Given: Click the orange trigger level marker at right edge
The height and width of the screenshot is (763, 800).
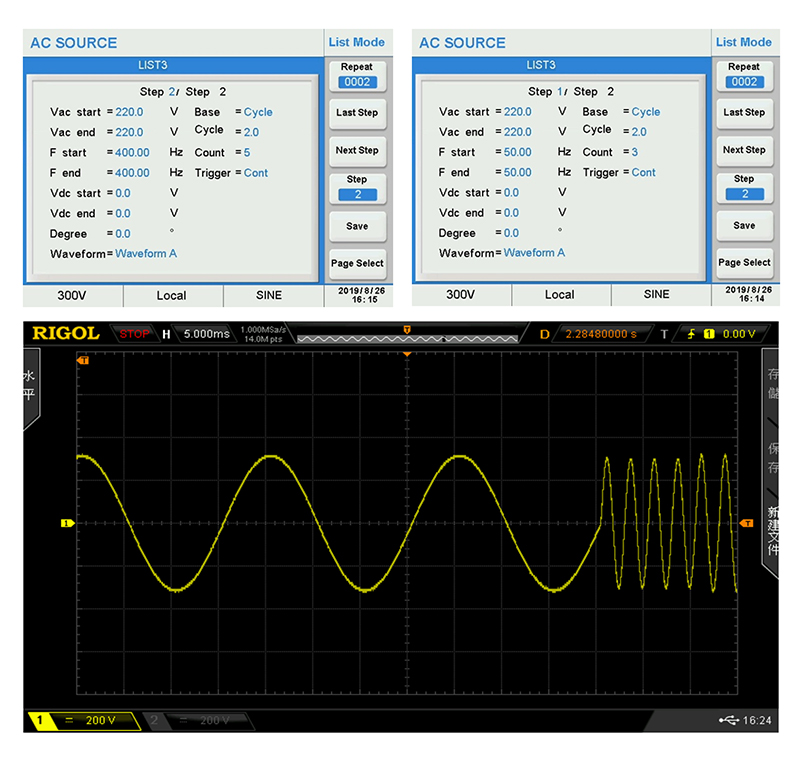Looking at the screenshot, I should point(746,523).
